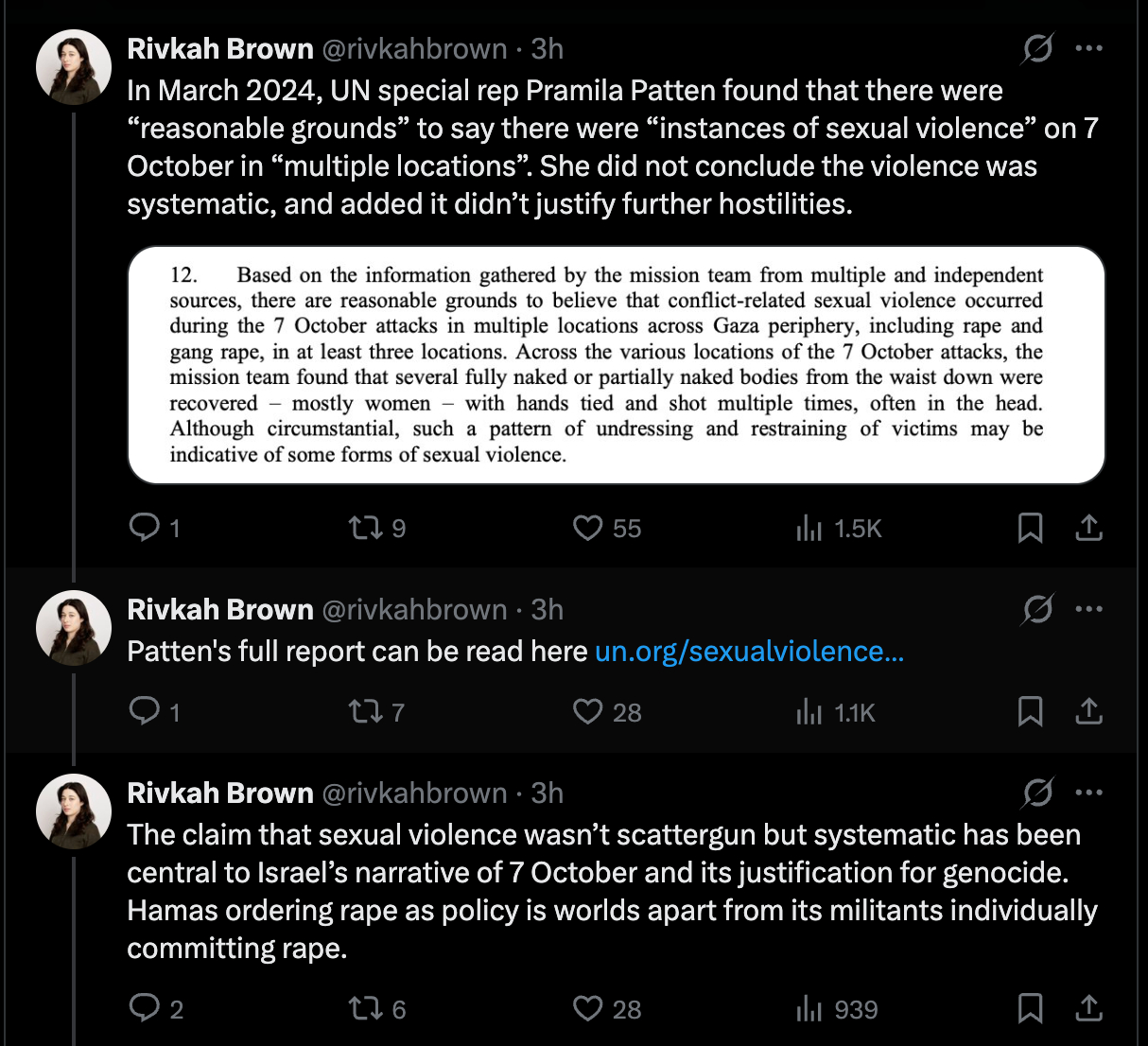Open the UN report excerpt image

[616, 365]
